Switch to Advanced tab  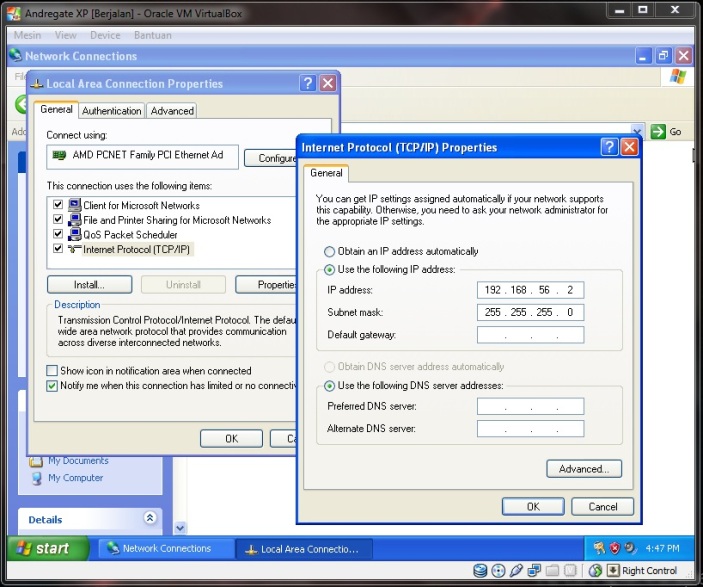pos(172,111)
